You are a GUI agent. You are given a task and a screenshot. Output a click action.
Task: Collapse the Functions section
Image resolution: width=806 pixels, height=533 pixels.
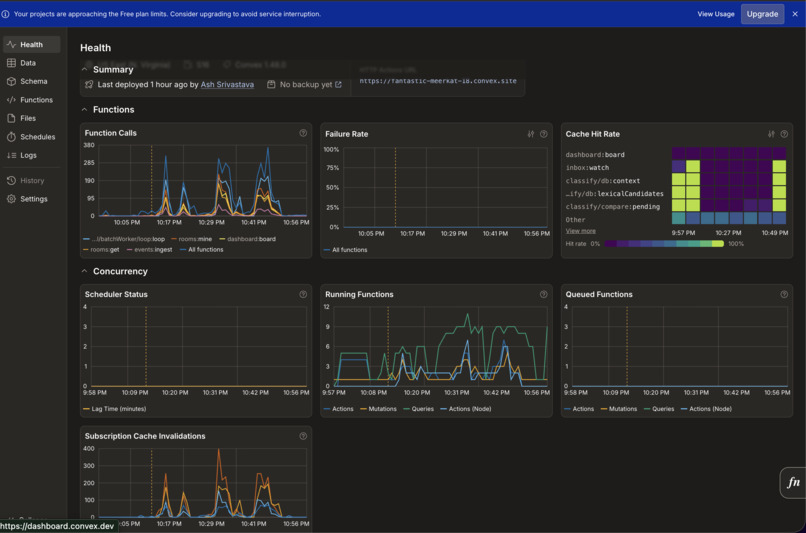tap(84, 109)
